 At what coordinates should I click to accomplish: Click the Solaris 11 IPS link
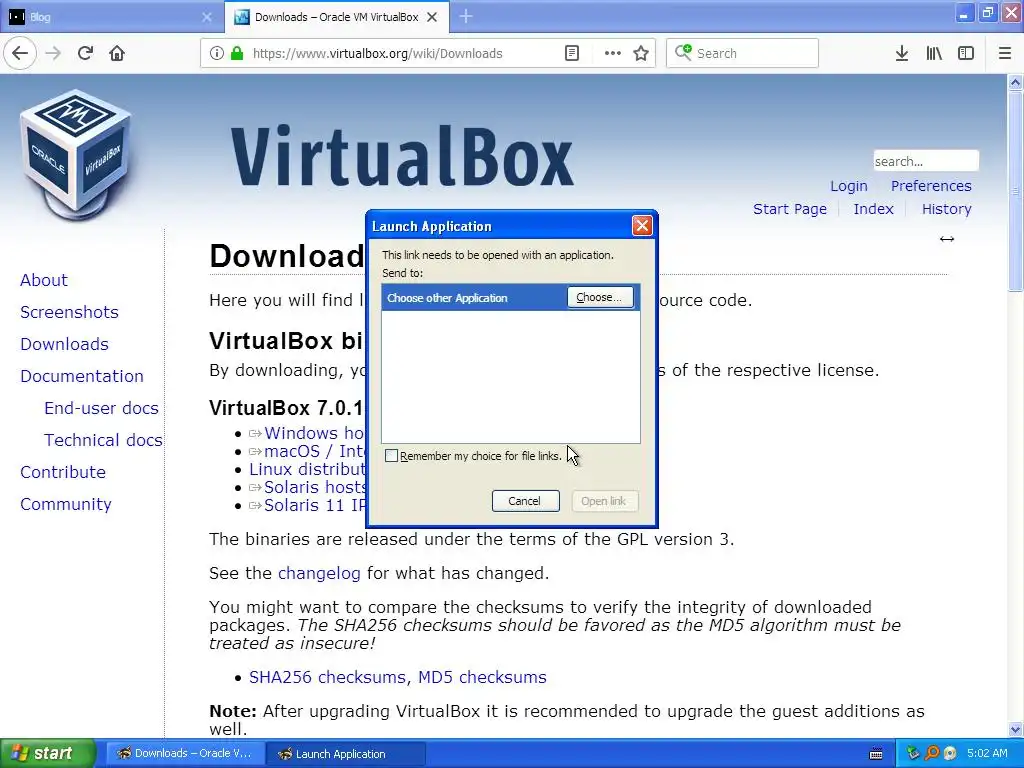coord(315,505)
